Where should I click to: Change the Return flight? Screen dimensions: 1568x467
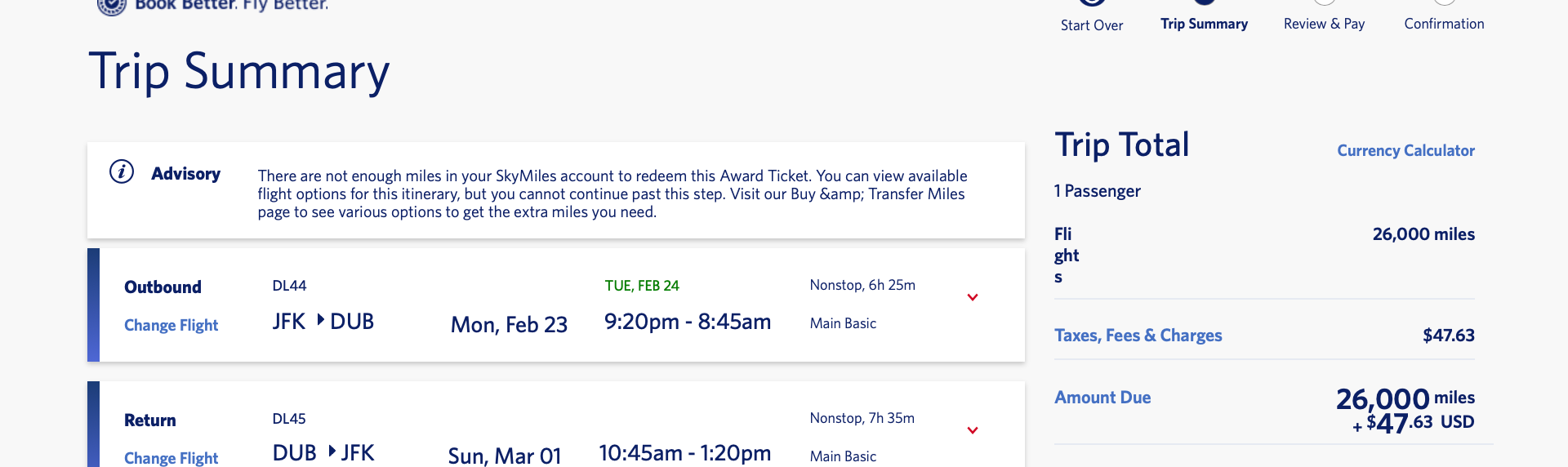point(171,457)
